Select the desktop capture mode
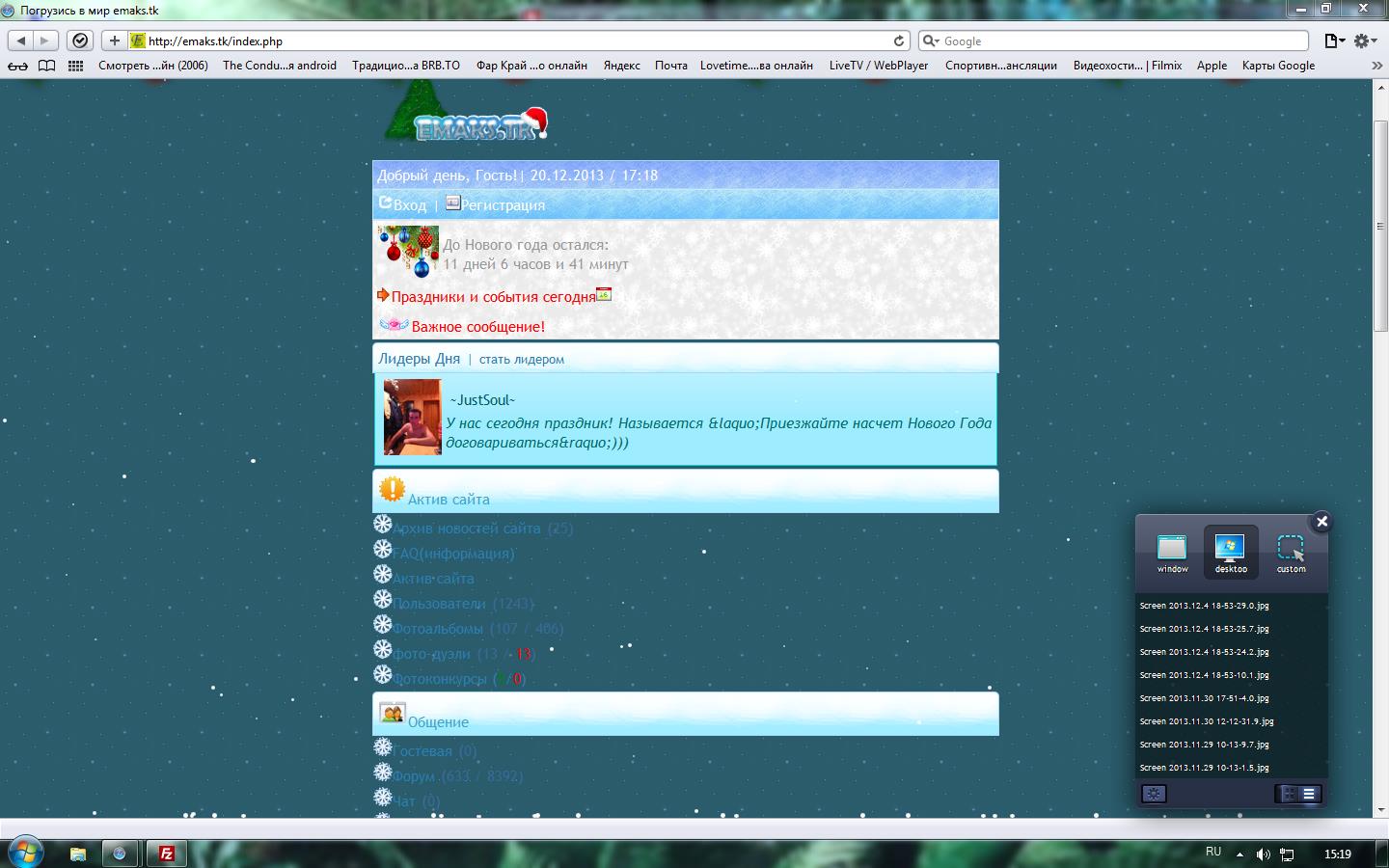 [x=1231, y=553]
